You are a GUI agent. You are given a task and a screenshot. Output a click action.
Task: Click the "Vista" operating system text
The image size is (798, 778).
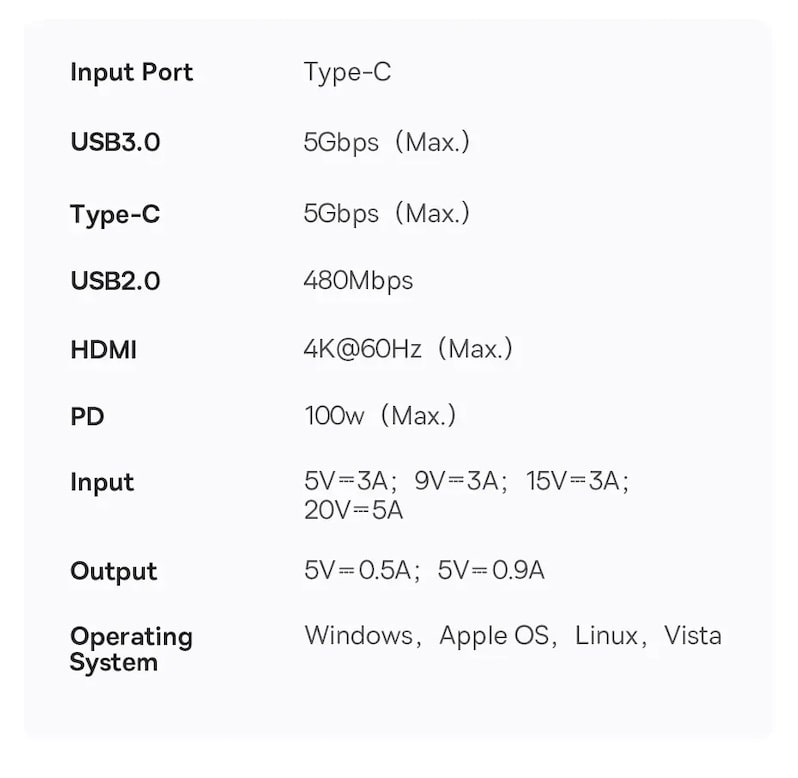click(692, 636)
